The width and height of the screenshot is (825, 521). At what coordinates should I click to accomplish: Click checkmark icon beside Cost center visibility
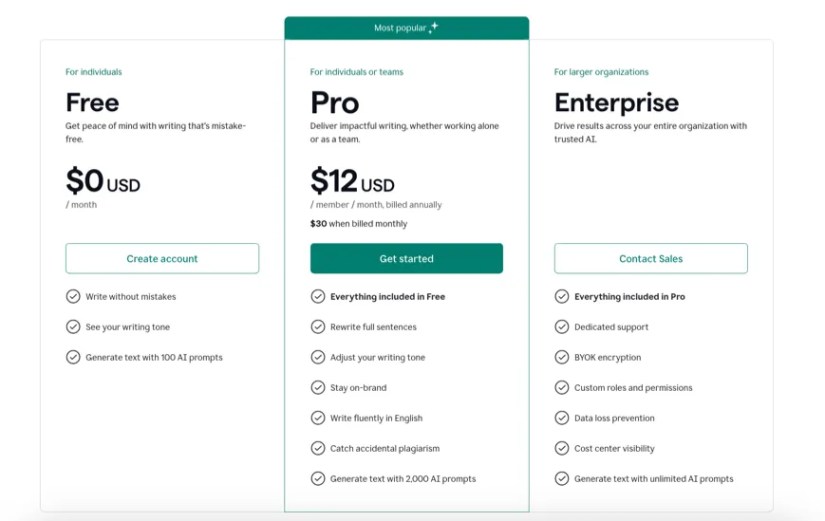[562, 449]
